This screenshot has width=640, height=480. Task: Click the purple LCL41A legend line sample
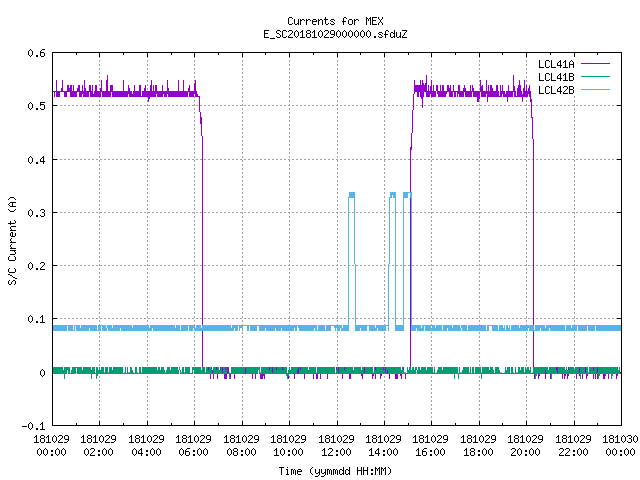[x=596, y=64]
